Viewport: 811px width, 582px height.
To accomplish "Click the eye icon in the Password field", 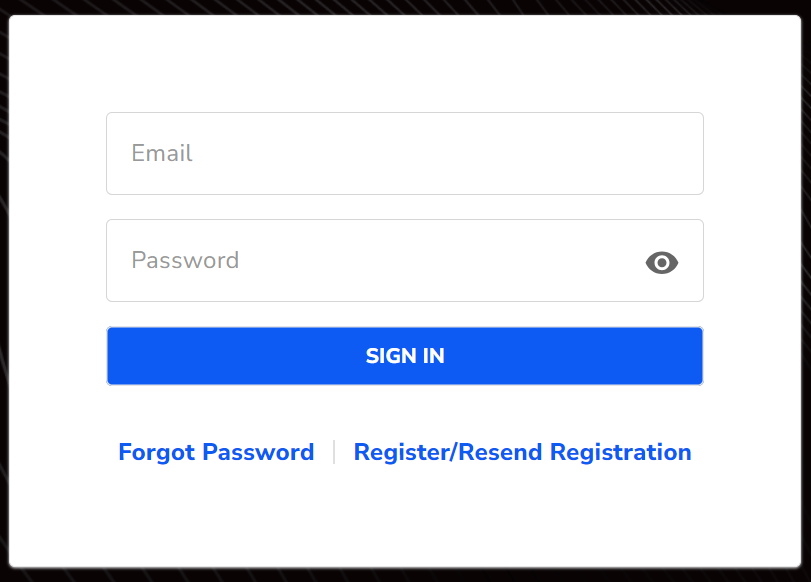I will tap(662, 262).
